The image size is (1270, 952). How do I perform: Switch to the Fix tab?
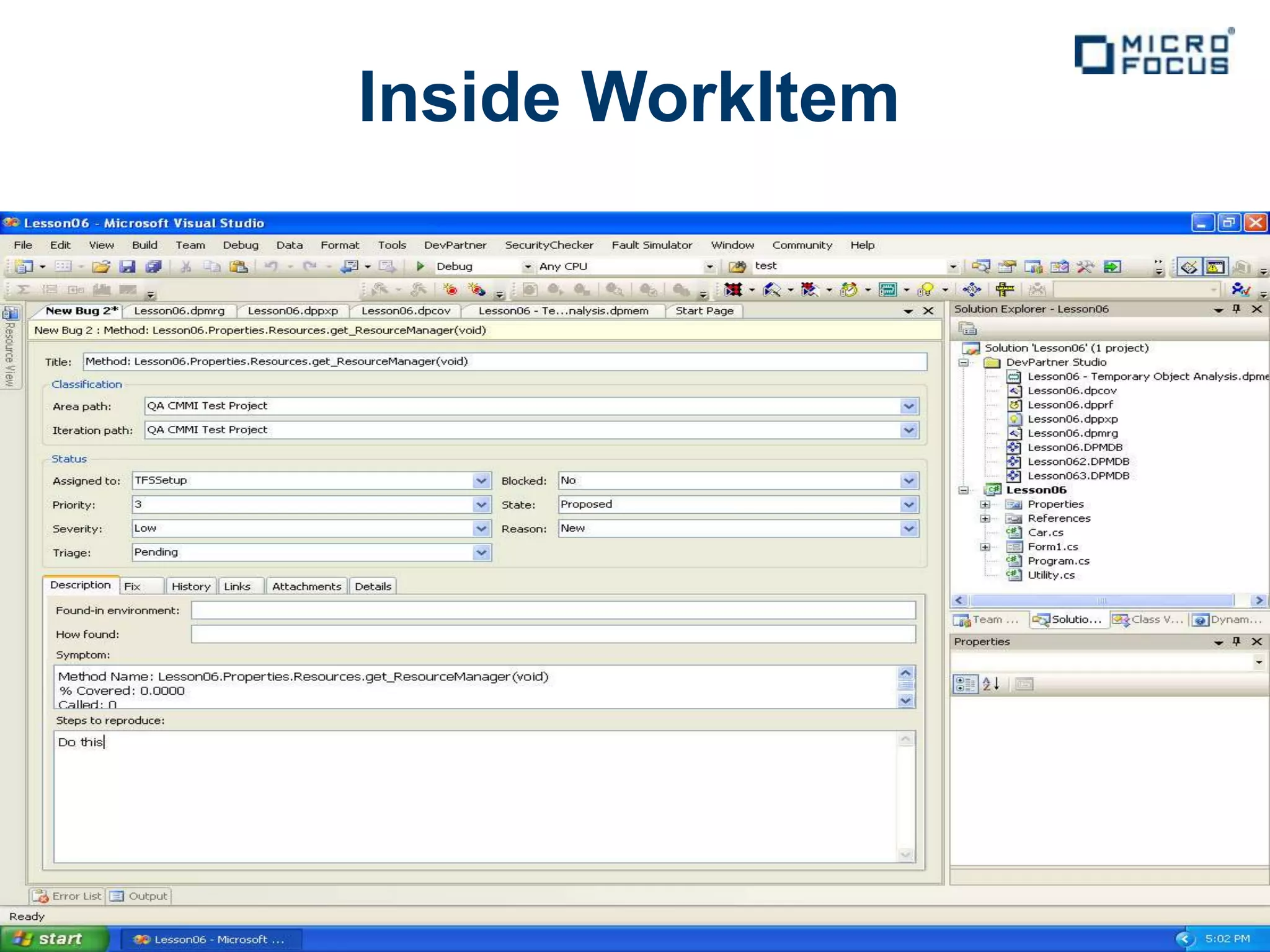141,586
